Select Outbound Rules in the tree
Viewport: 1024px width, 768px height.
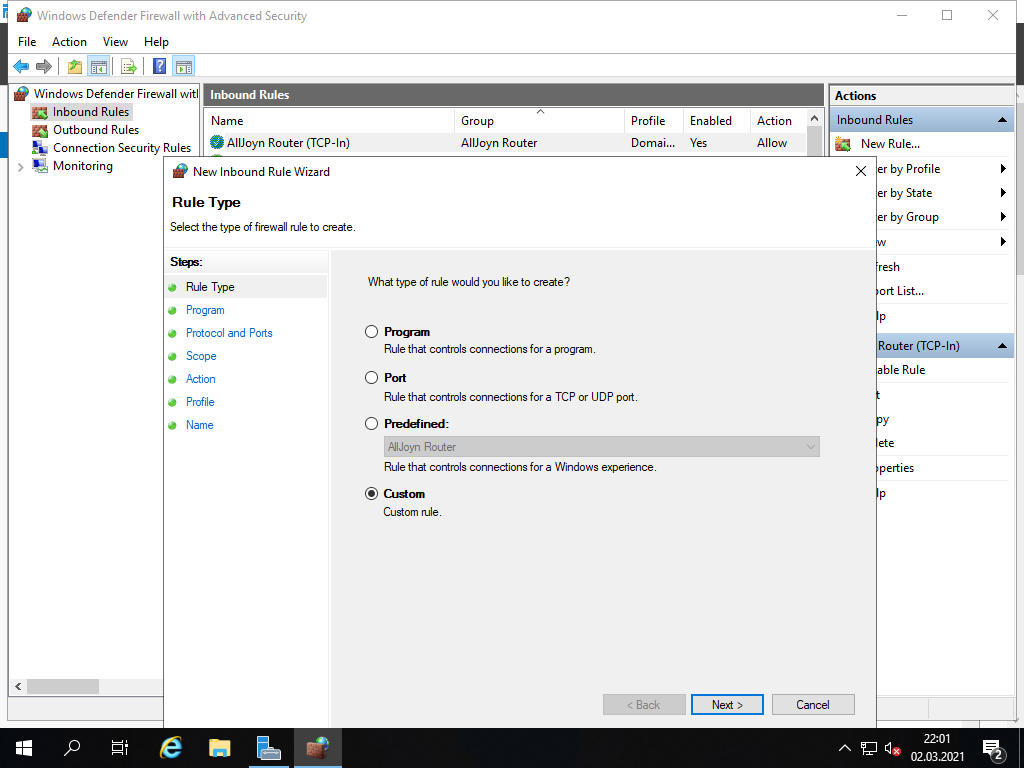tap(95, 130)
